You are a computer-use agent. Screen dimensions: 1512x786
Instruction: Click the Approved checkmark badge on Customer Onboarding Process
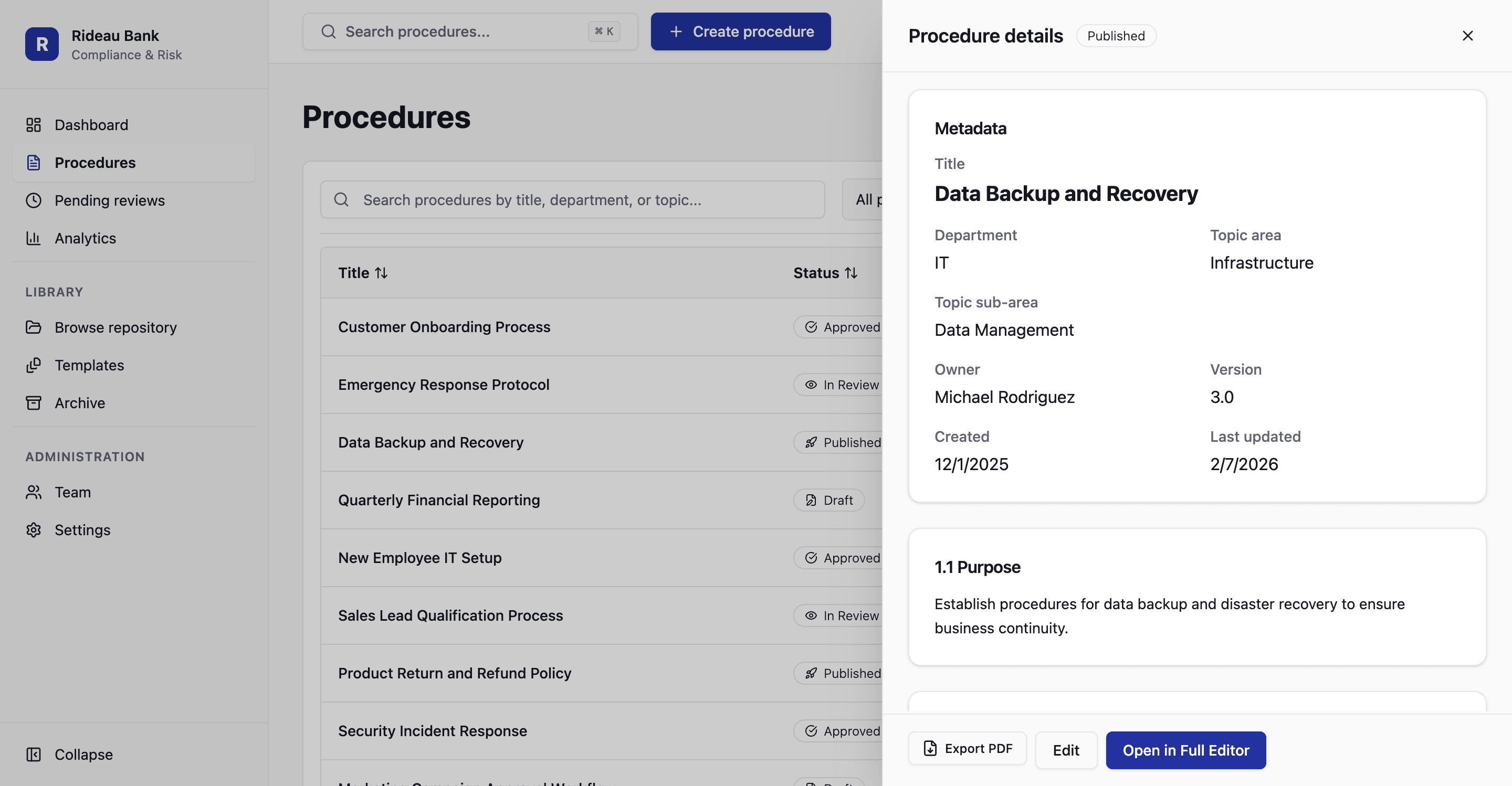pyautogui.click(x=810, y=327)
